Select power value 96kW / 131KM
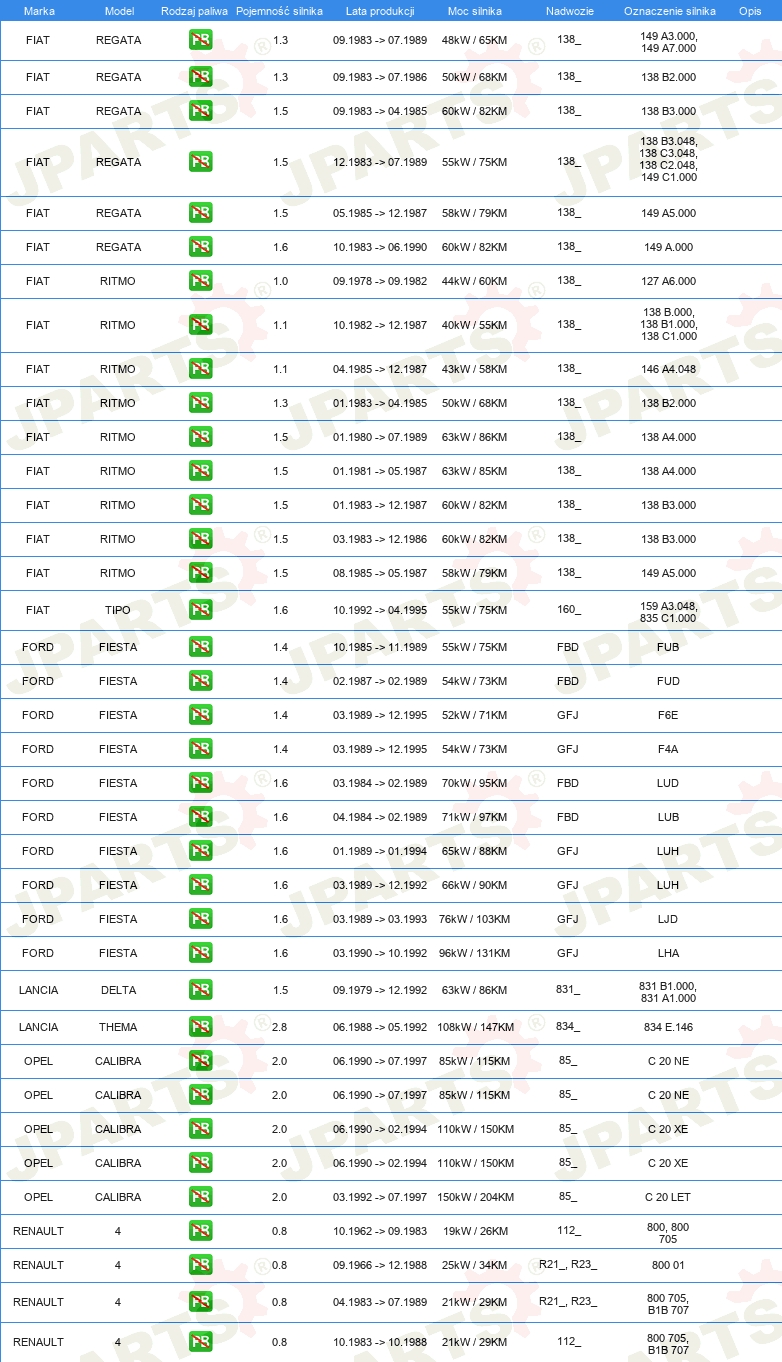782x1362 pixels. click(x=475, y=953)
